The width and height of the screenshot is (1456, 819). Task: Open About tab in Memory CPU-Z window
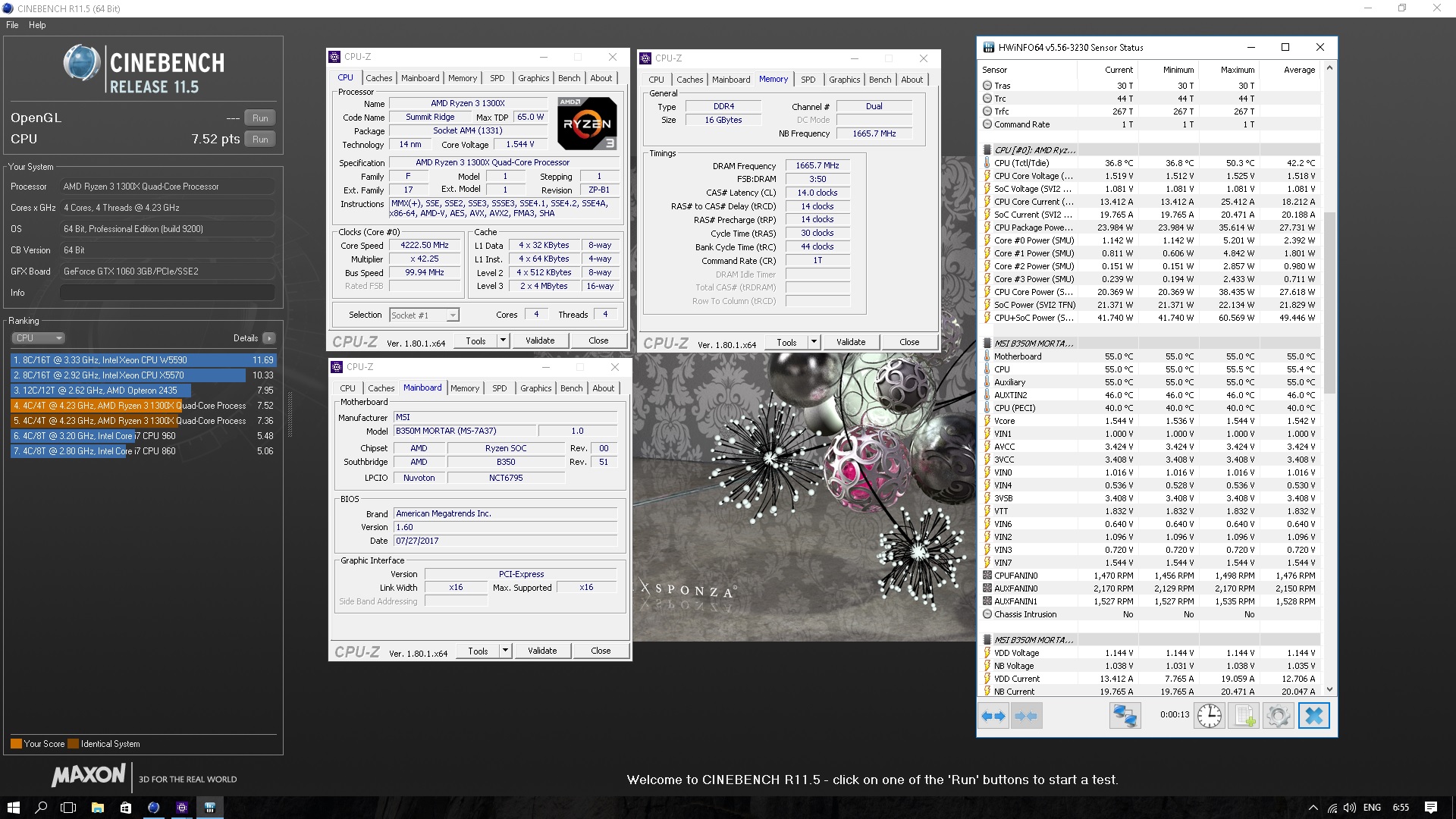[x=912, y=80]
